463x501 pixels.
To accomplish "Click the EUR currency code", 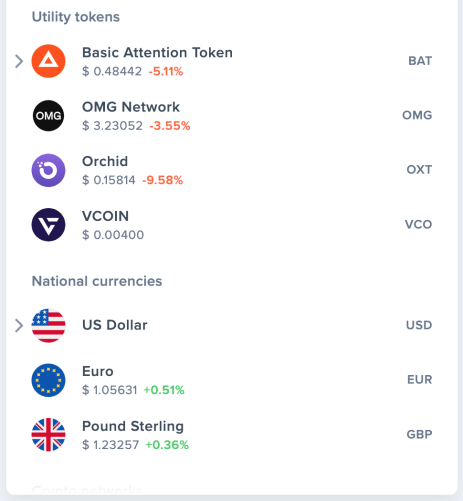I will point(420,380).
